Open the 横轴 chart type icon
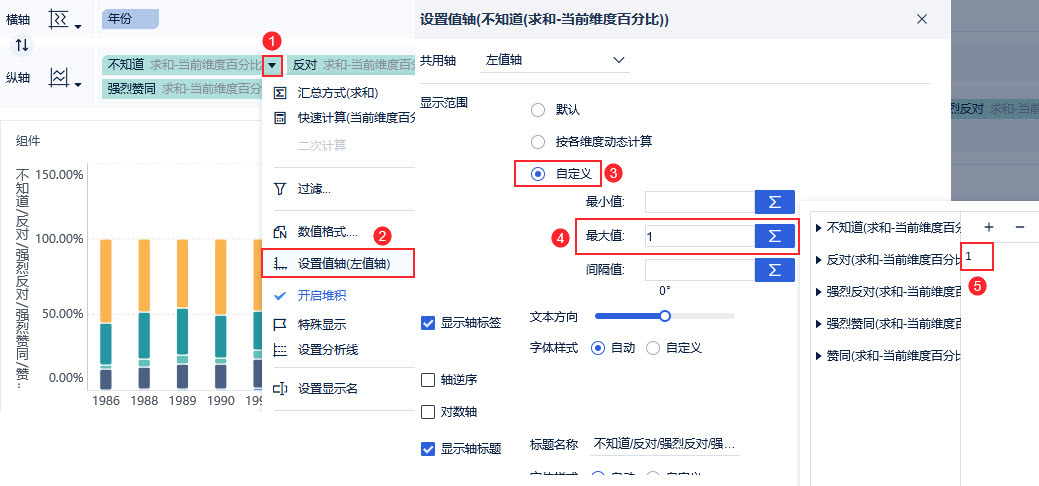 coord(65,20)
